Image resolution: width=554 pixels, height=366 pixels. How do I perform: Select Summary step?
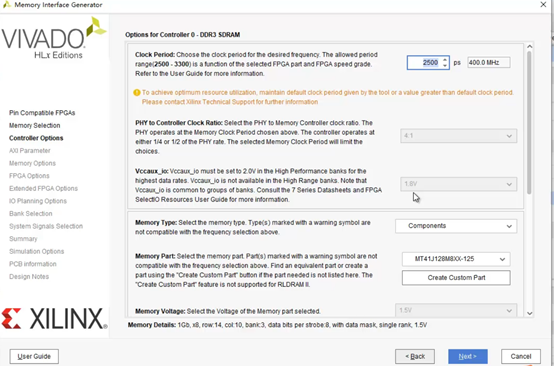pos(23,239)
